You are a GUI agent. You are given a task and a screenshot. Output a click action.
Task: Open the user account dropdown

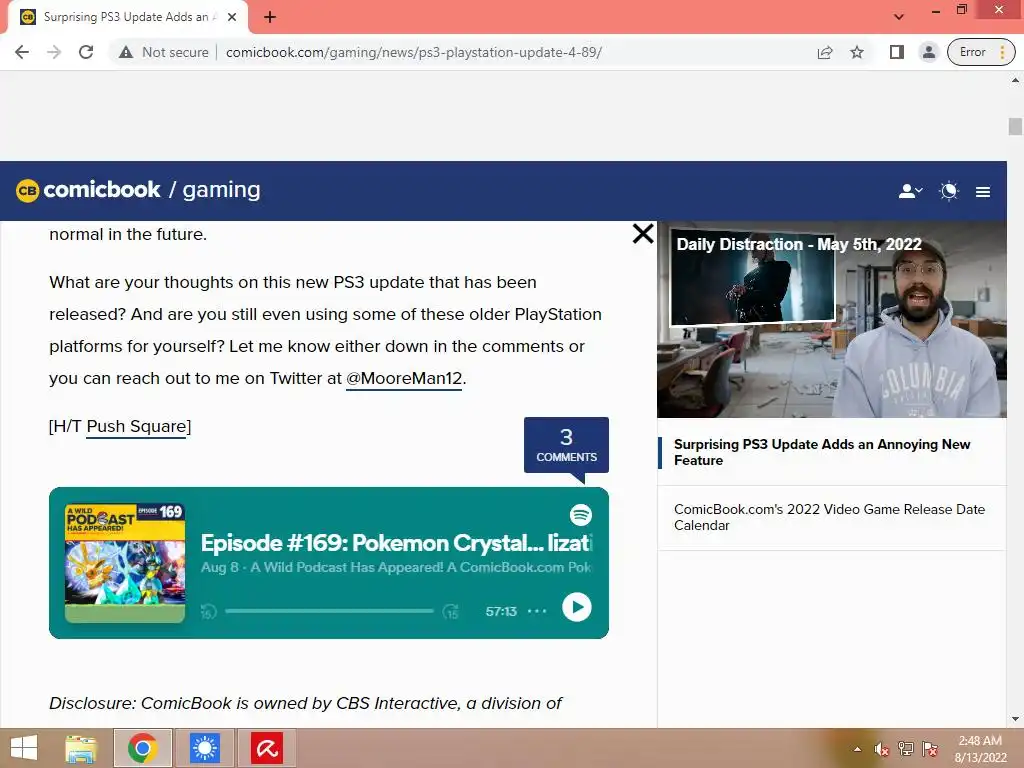910,191
